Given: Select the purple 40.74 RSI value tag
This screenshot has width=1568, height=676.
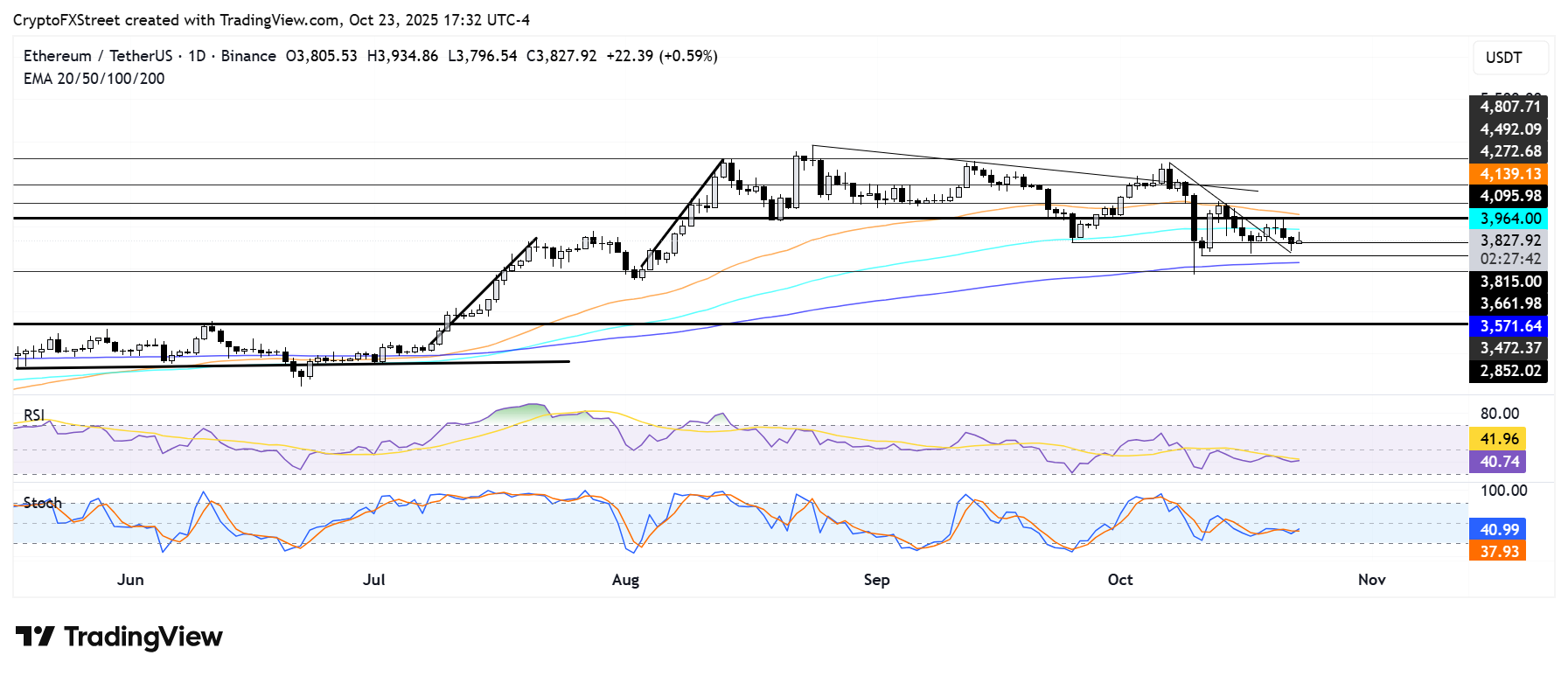Looking at the screenshot, I should [1498, 462].
